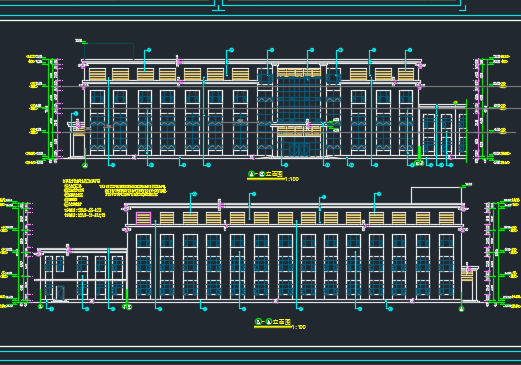Click the first green axis circle in upper title
This screenshot has width=521, height=365.
click(x=251, y=174)
